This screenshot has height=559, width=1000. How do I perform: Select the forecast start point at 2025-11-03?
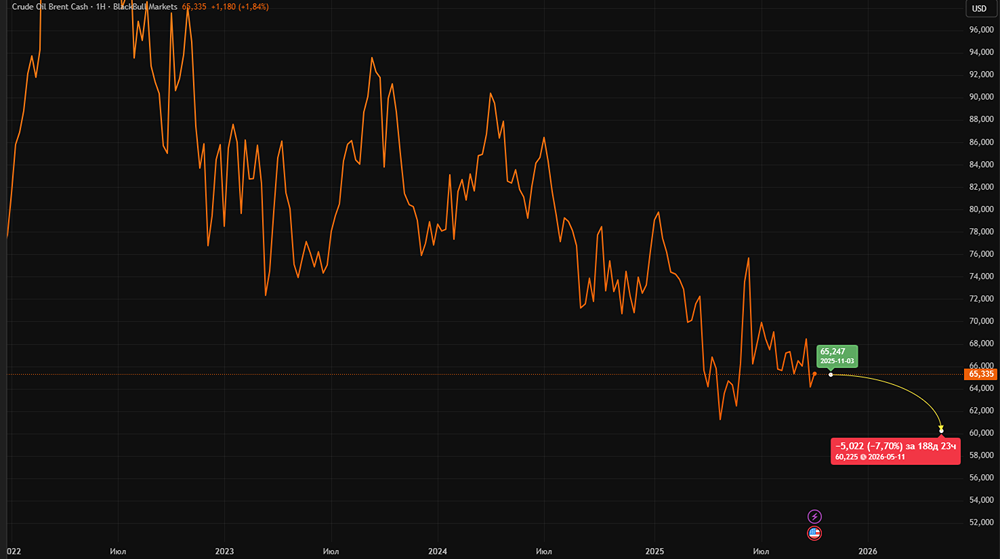click(x=830, y=375)
